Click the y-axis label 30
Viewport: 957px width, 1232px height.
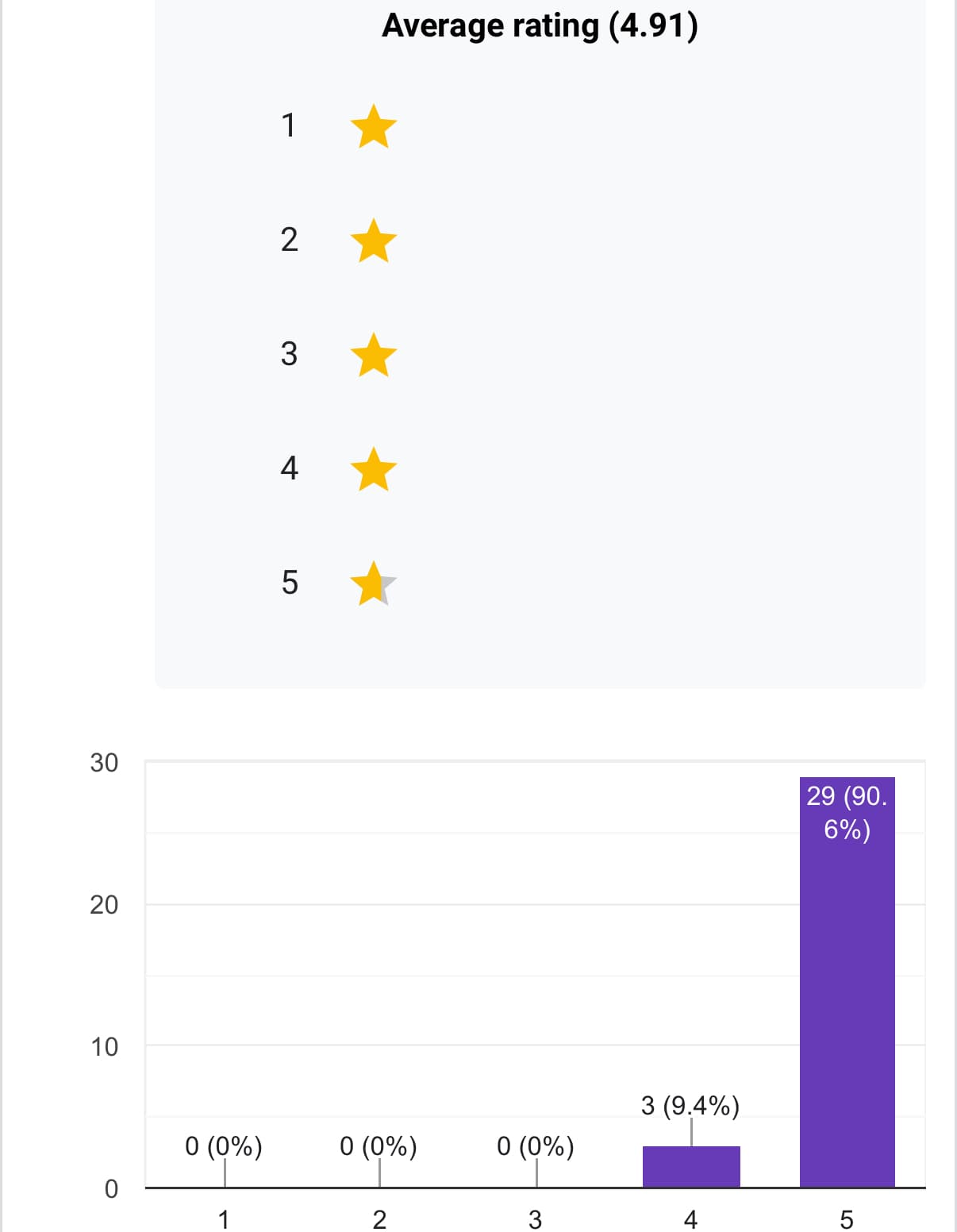pos(104,763)
